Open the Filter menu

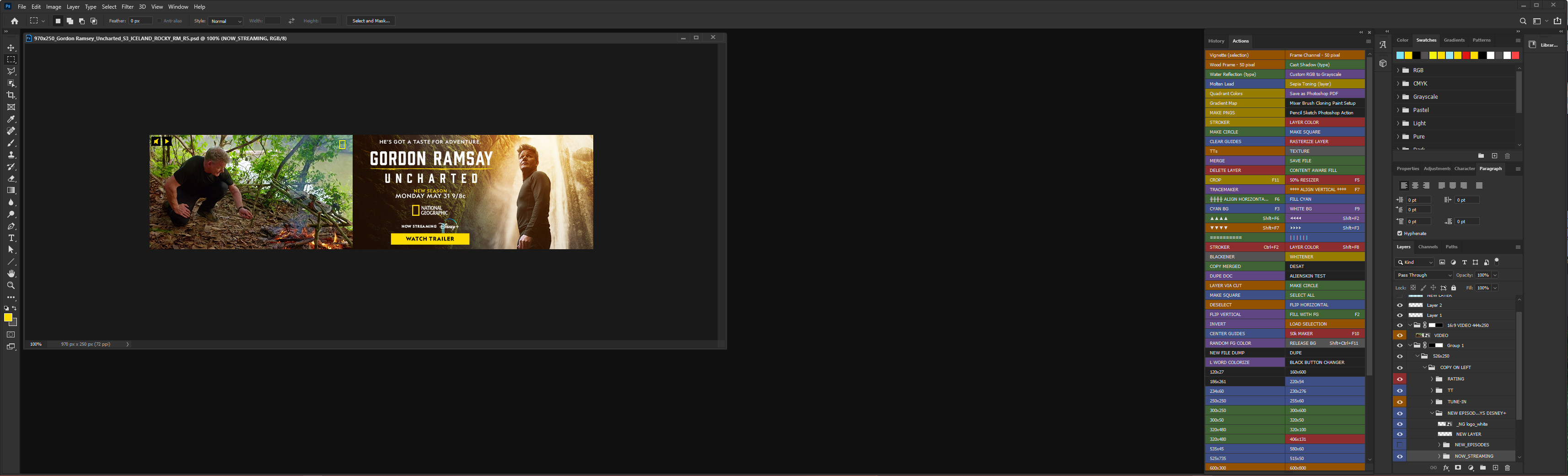pyautogui.click(x=127, y=7)
